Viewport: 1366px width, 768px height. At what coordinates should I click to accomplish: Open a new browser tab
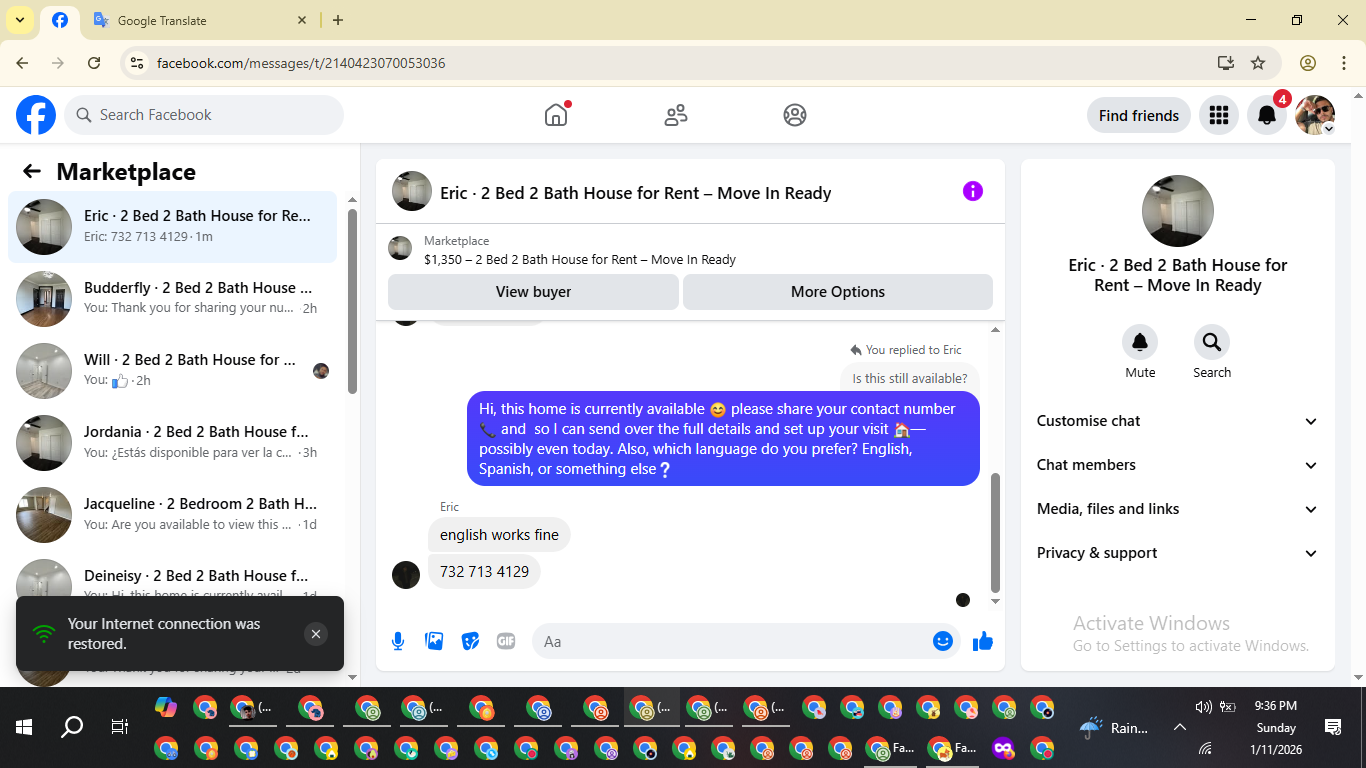coord(338,20)
